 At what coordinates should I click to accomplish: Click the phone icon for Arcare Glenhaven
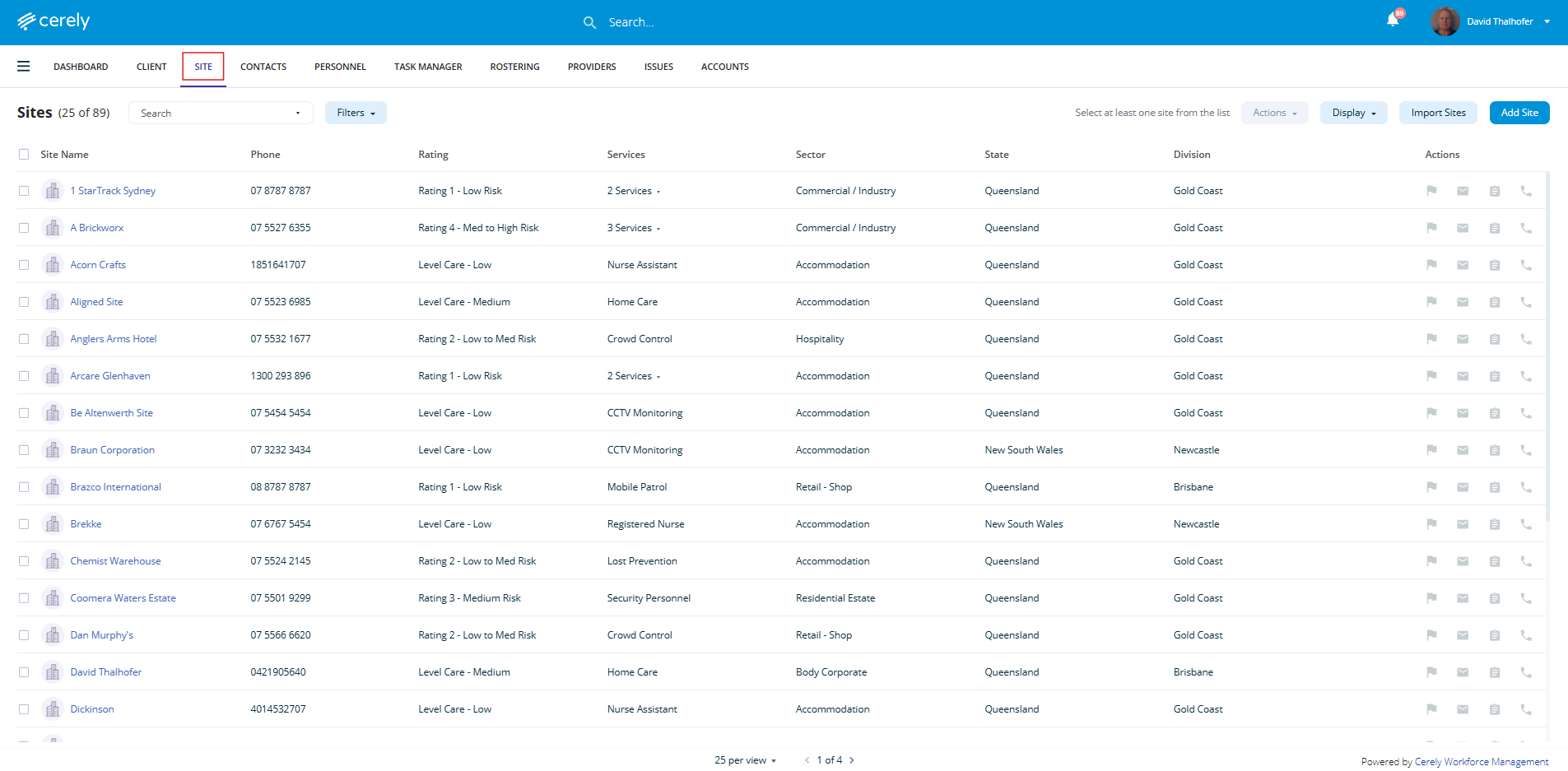[x=1526, y=376]
